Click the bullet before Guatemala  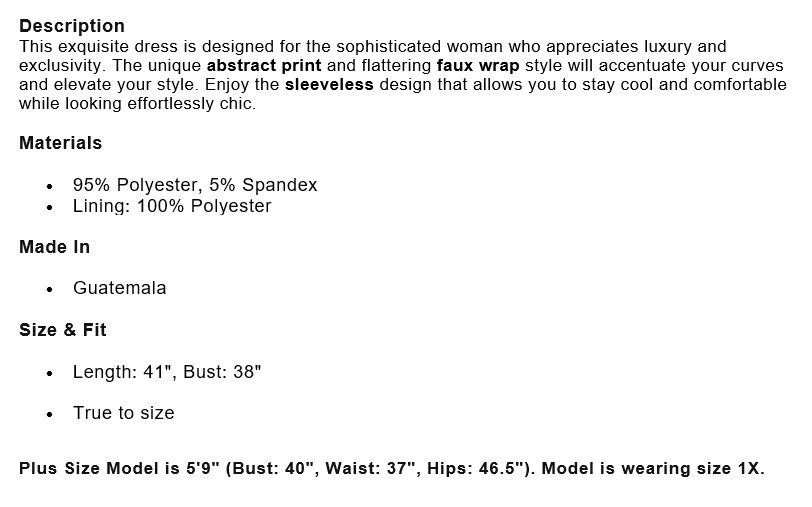(x=50, y=289)
